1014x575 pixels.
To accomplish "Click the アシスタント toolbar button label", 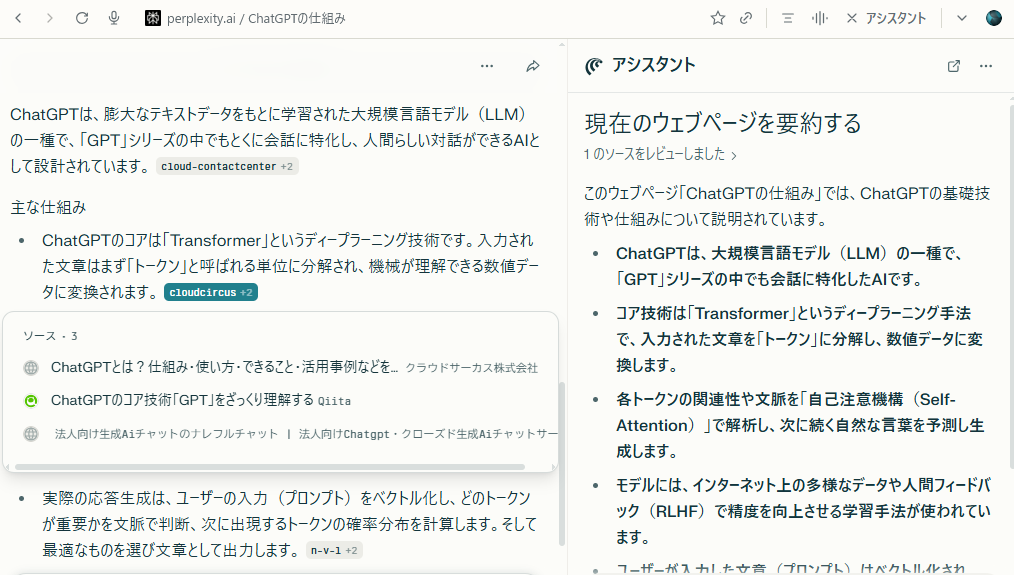I will click(896, 18).
